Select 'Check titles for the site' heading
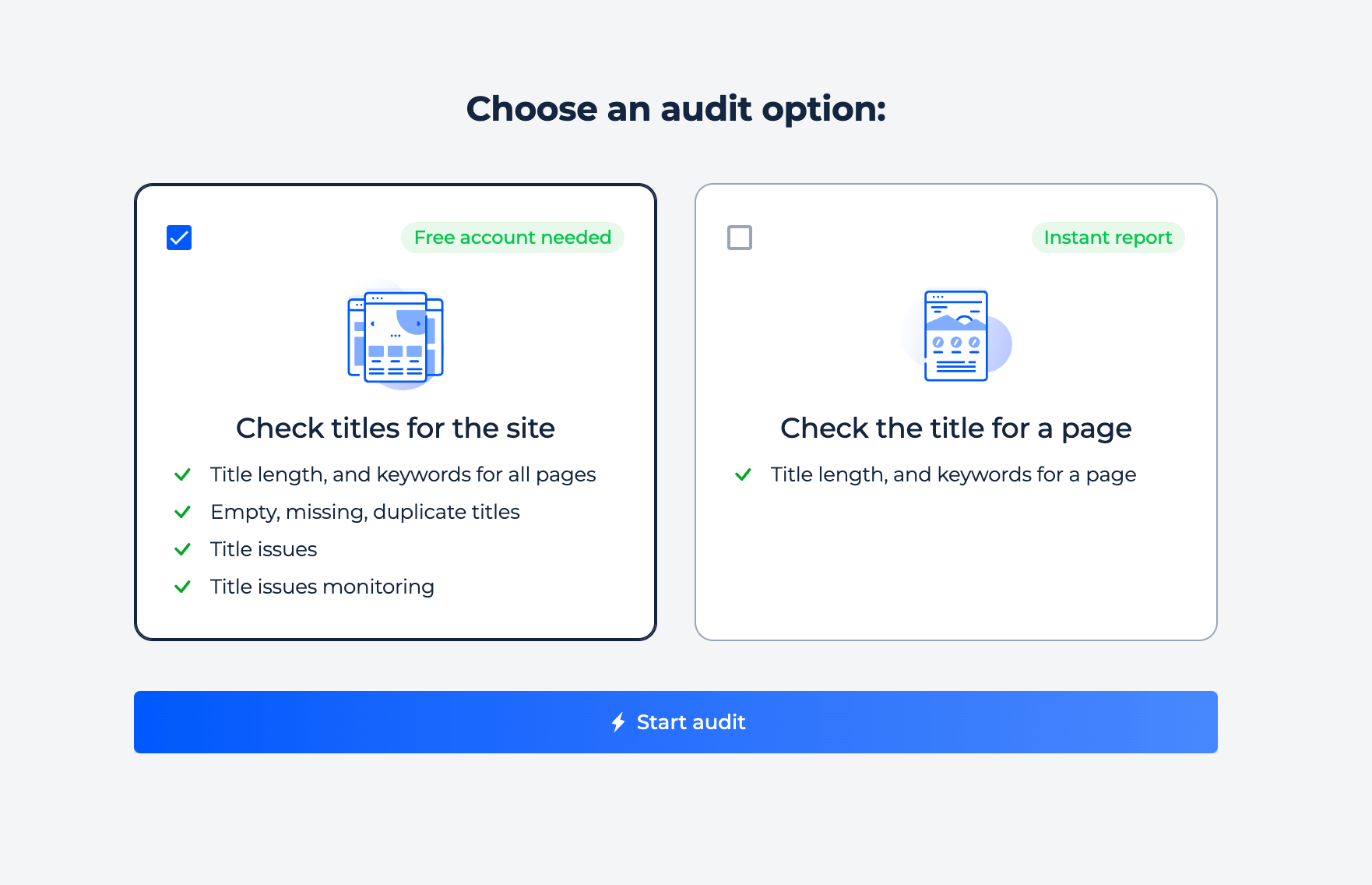Viewport: 1372px width, 885px height. click(x=396, y=428)
